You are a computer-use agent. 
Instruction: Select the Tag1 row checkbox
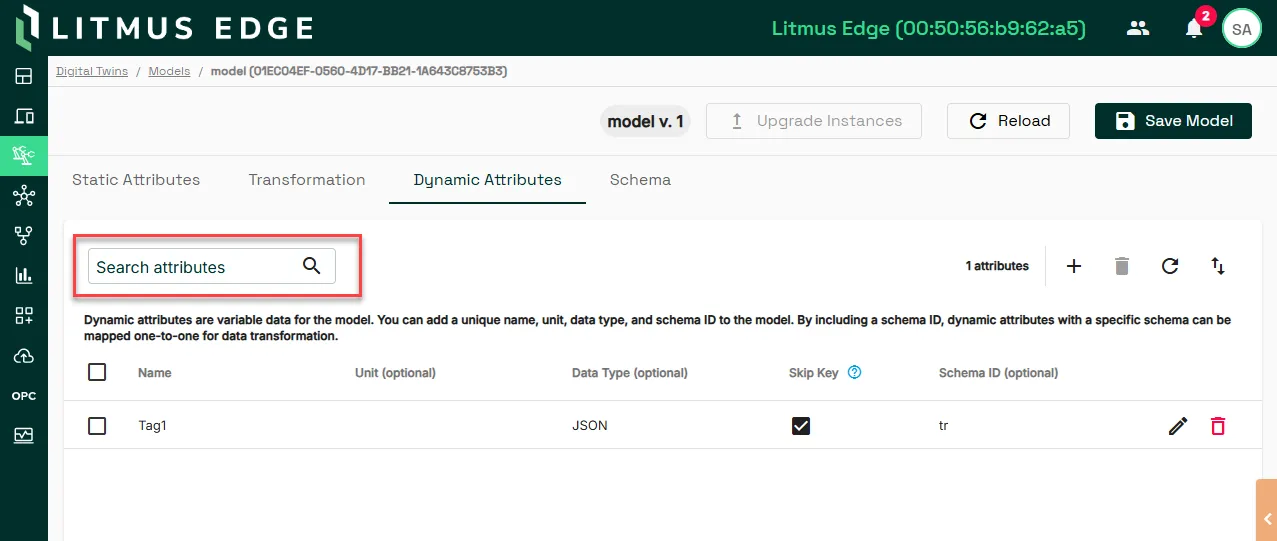click(97, 426)
